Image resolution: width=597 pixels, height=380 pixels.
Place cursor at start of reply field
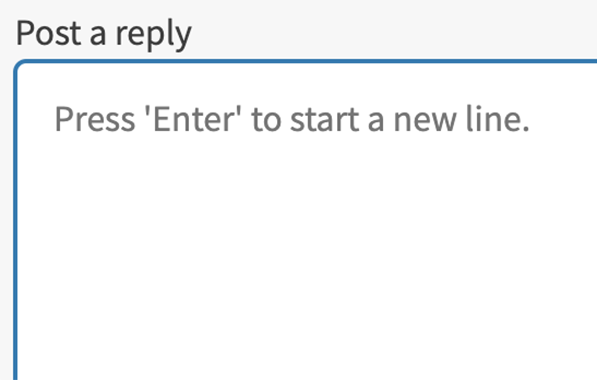click(56, 119)
